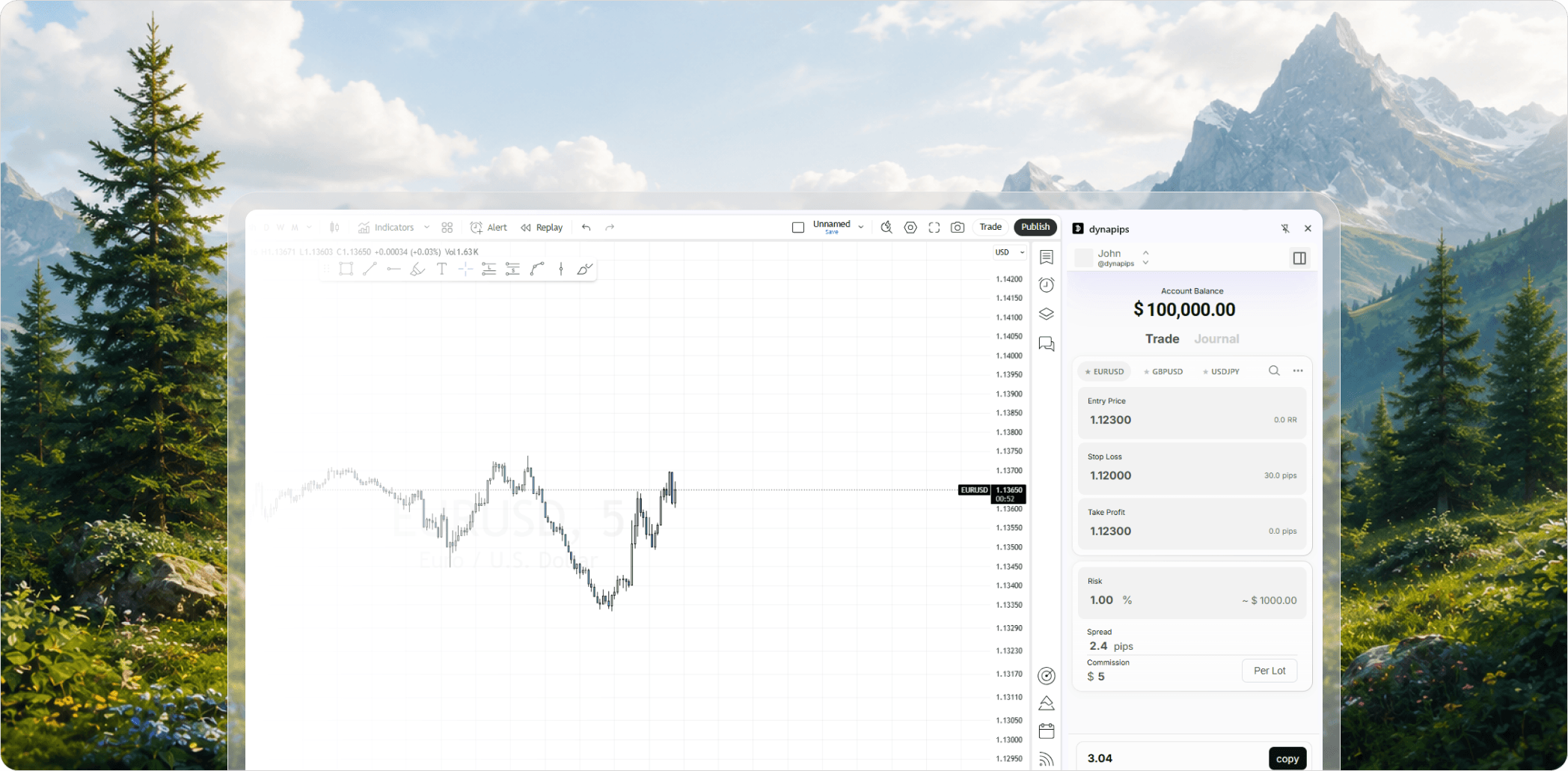Select the eraser checkmark drawing tool

(x=585, y=269)
